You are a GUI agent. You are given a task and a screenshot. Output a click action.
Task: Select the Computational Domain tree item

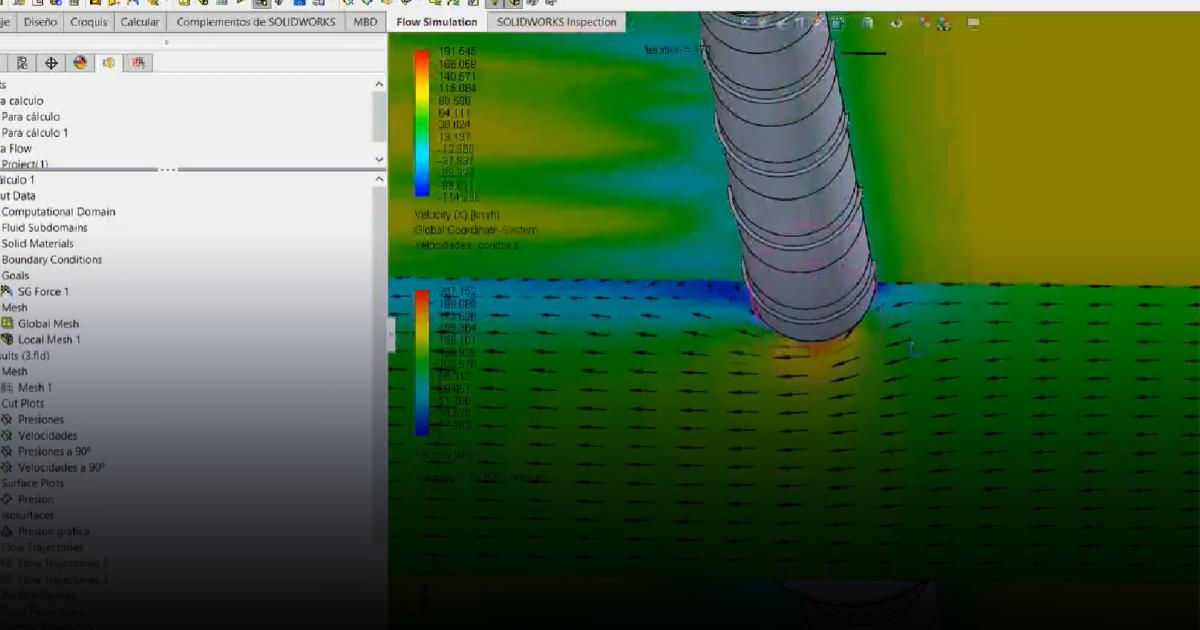click(58, 211)
